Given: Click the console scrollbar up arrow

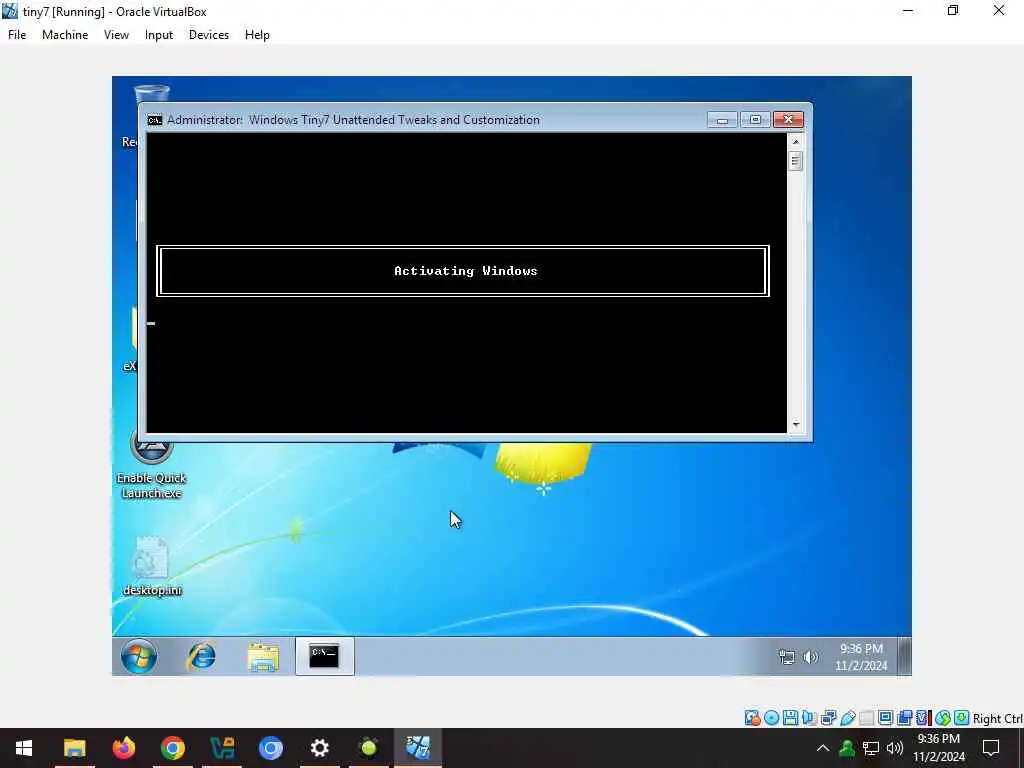Looking at the screenshot, I should pos(795,141).
